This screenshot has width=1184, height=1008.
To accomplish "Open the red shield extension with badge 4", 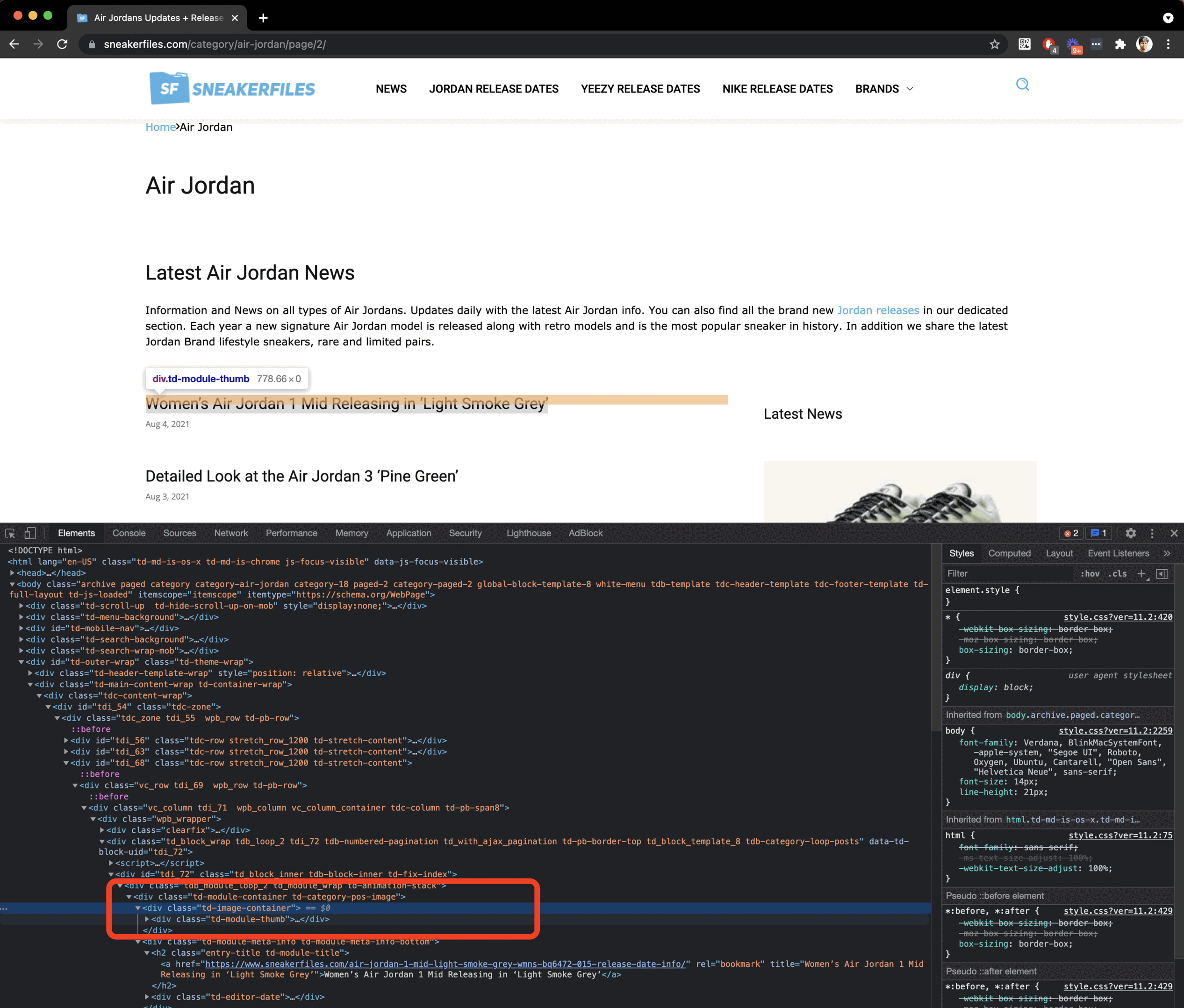I will tap(1050, 44).
